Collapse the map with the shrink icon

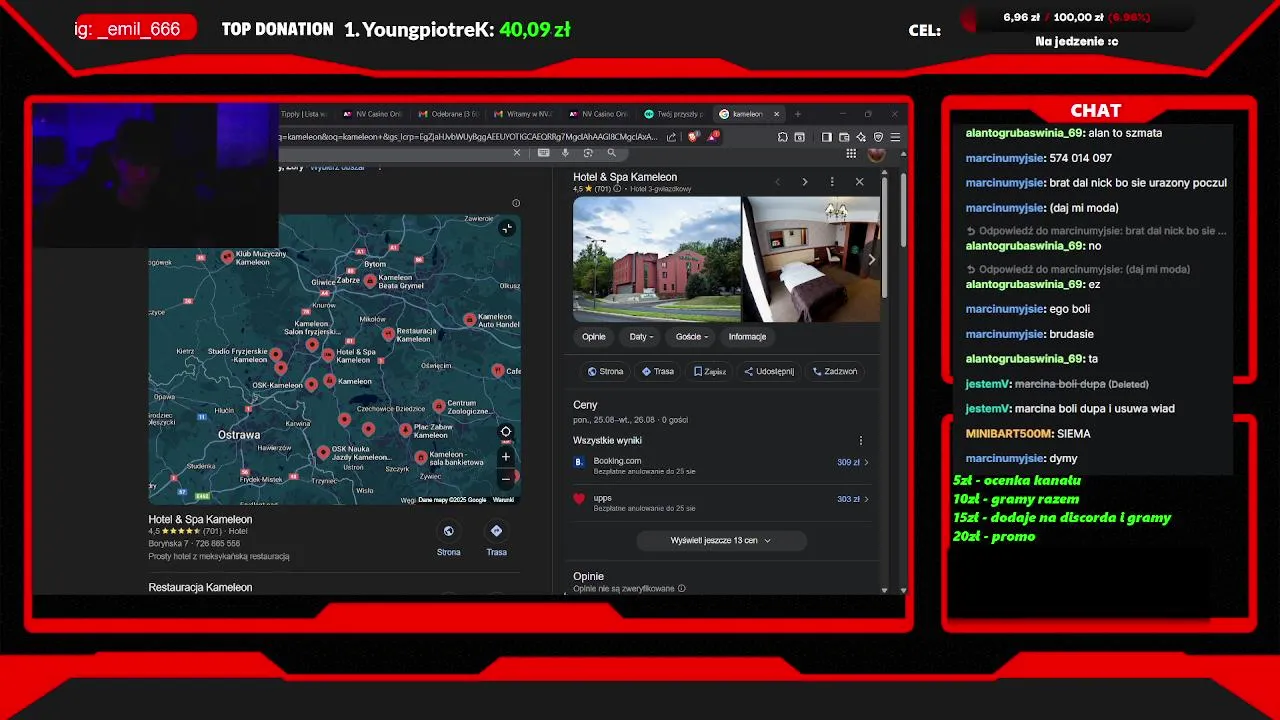[507, 228]
